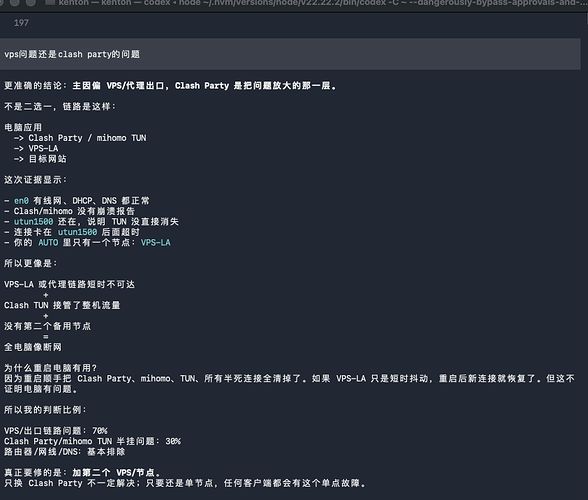Screen dimensions: 588x500
Task: Click the line '-> VPS-LA'
Action: 36,149
